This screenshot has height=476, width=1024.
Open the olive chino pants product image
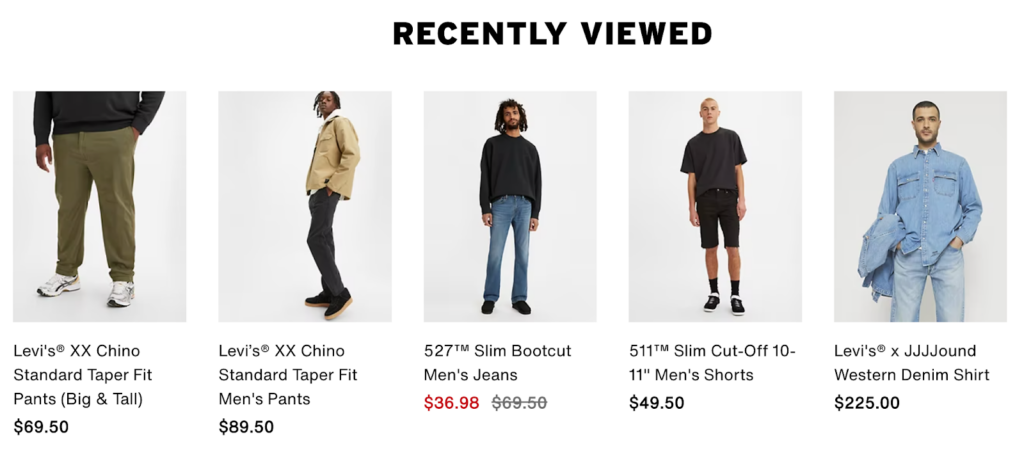99,206
